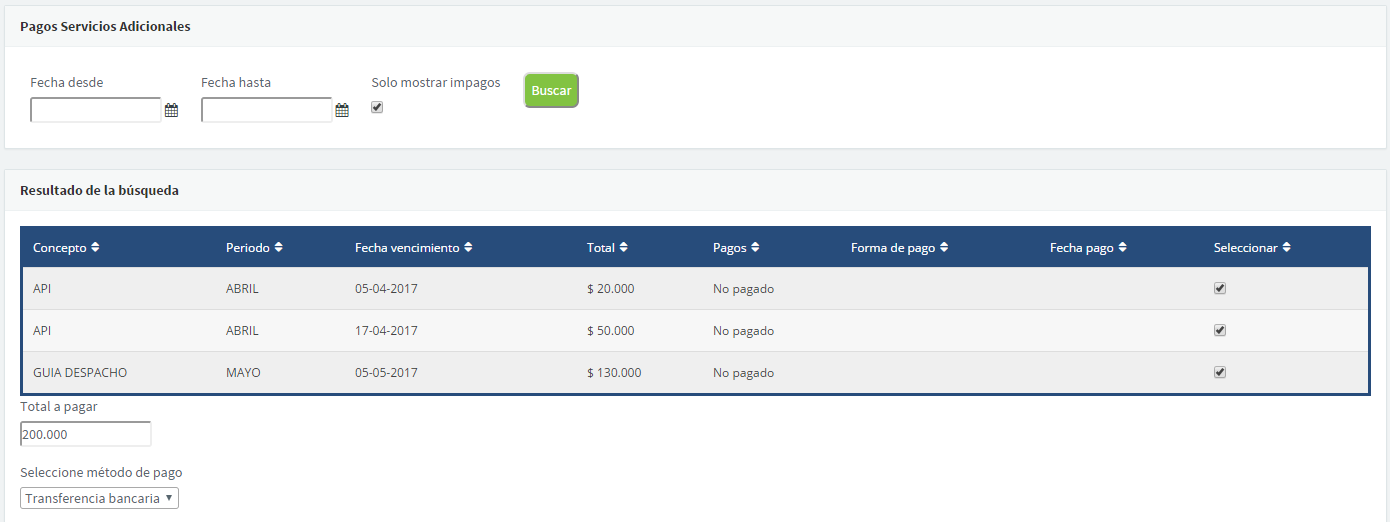Sort by Seleccionar column sort icon
This screenshot has height=522, width=1390.
pyautogui.click(x=1286, y=248)
